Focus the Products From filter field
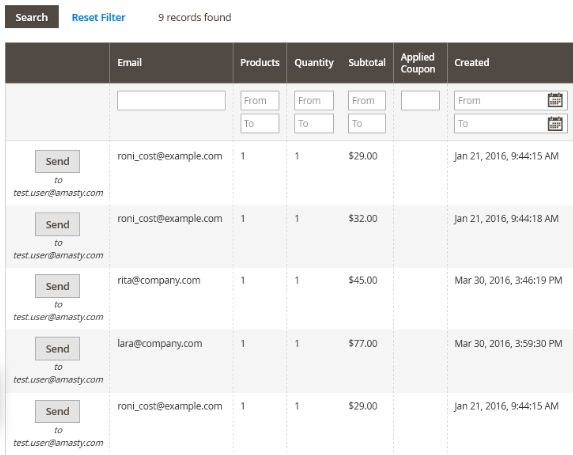573x455 pixels. (259, 101)
